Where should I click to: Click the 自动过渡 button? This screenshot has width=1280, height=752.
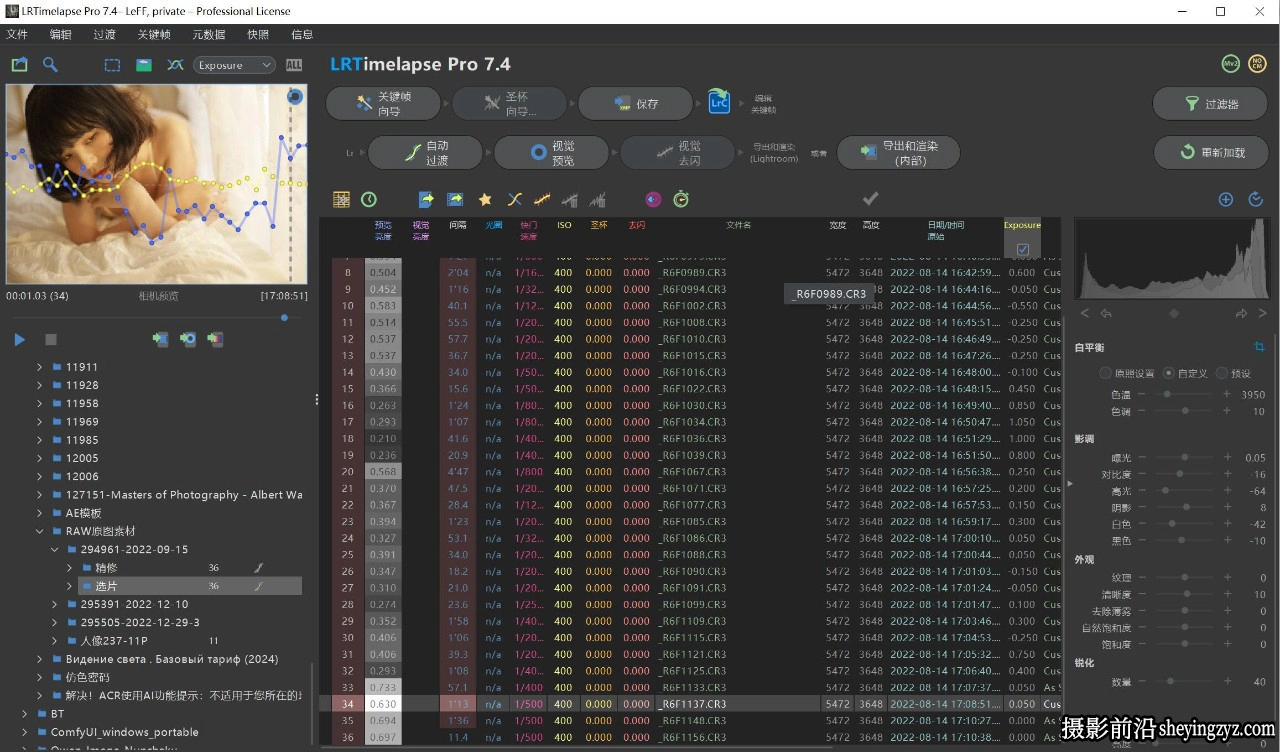click(425, 153)
